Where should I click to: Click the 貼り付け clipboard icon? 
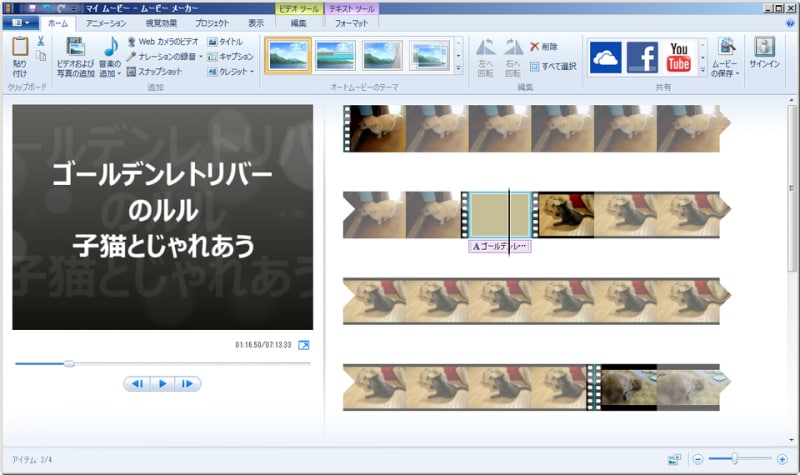pyautogui.click(x=20, y=48)
